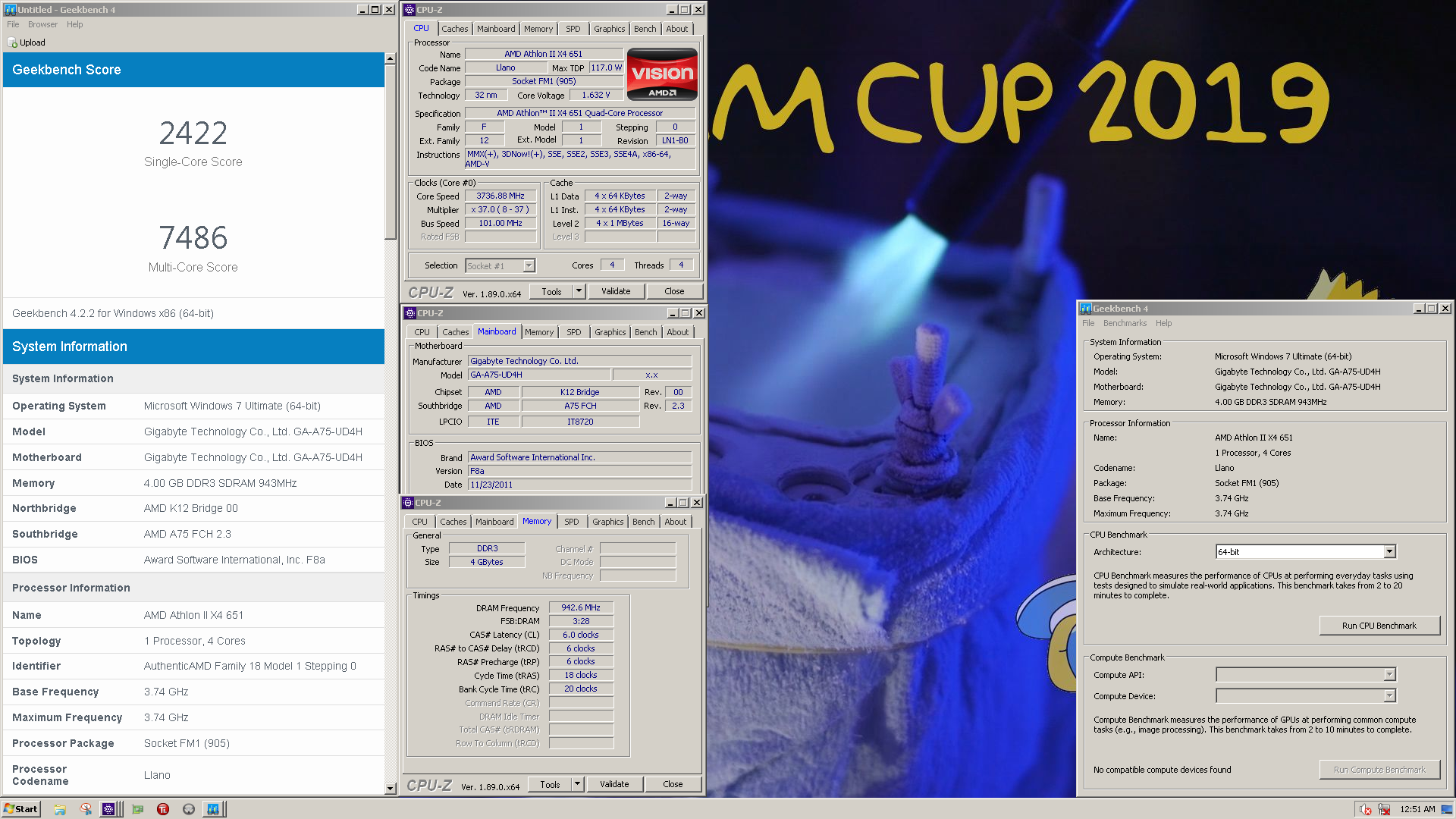
Task: Switch to CPU-Z taskbar button
Action: [109, 809]
